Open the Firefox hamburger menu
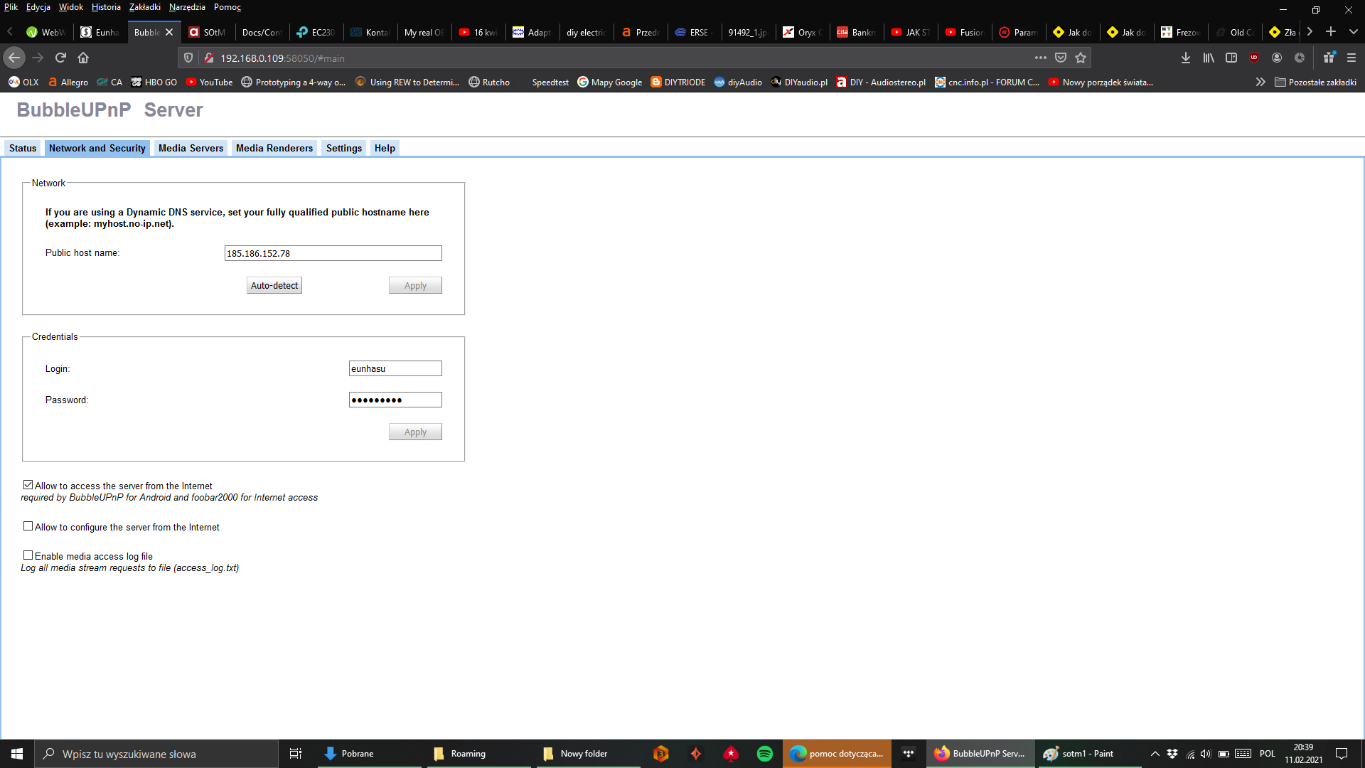1365x768 pixels. tap(1351, 57)
